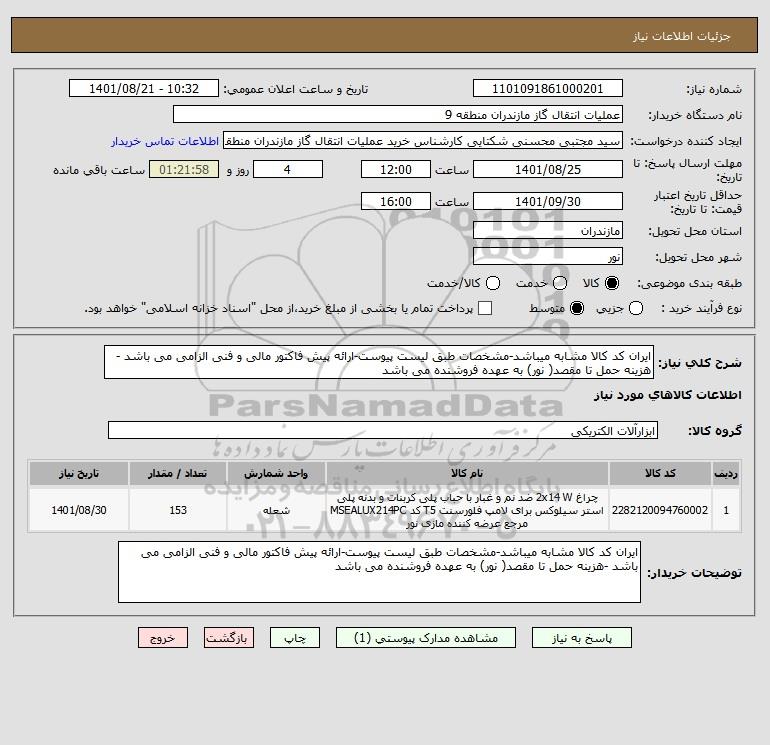The height and width of the screenshot is (745, 770).
Task: Click the جزئیات اطلاعات نیاز page title
Action: [x=681, y=36]
